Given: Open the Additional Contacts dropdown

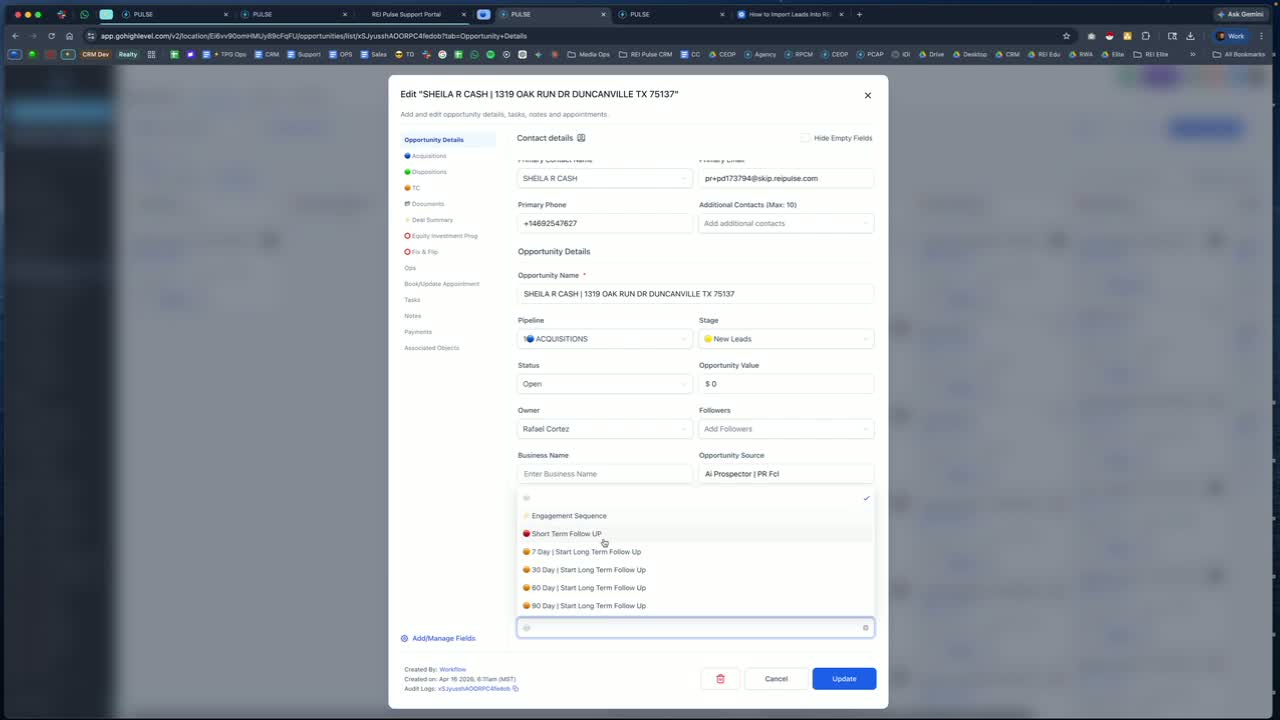Looking at the screenshot, I should point(786,223).
